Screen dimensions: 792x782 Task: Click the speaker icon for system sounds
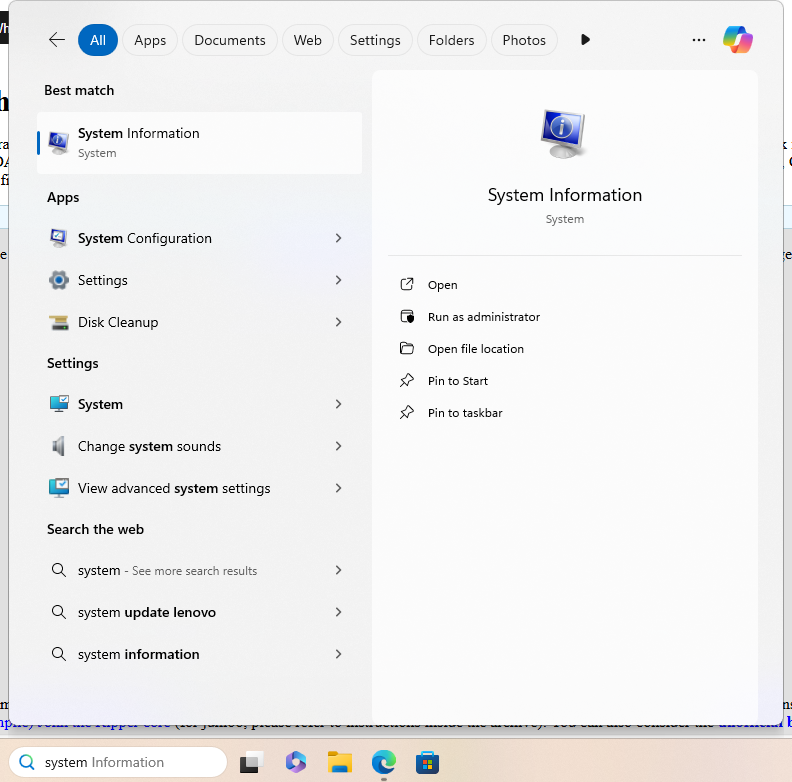(x=59, y=446)
